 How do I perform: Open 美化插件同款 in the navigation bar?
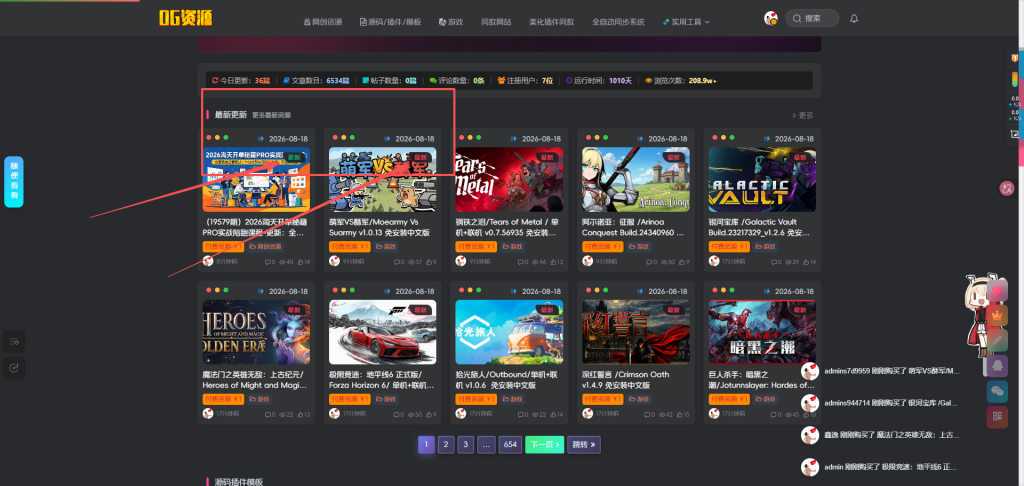point(551,22)
